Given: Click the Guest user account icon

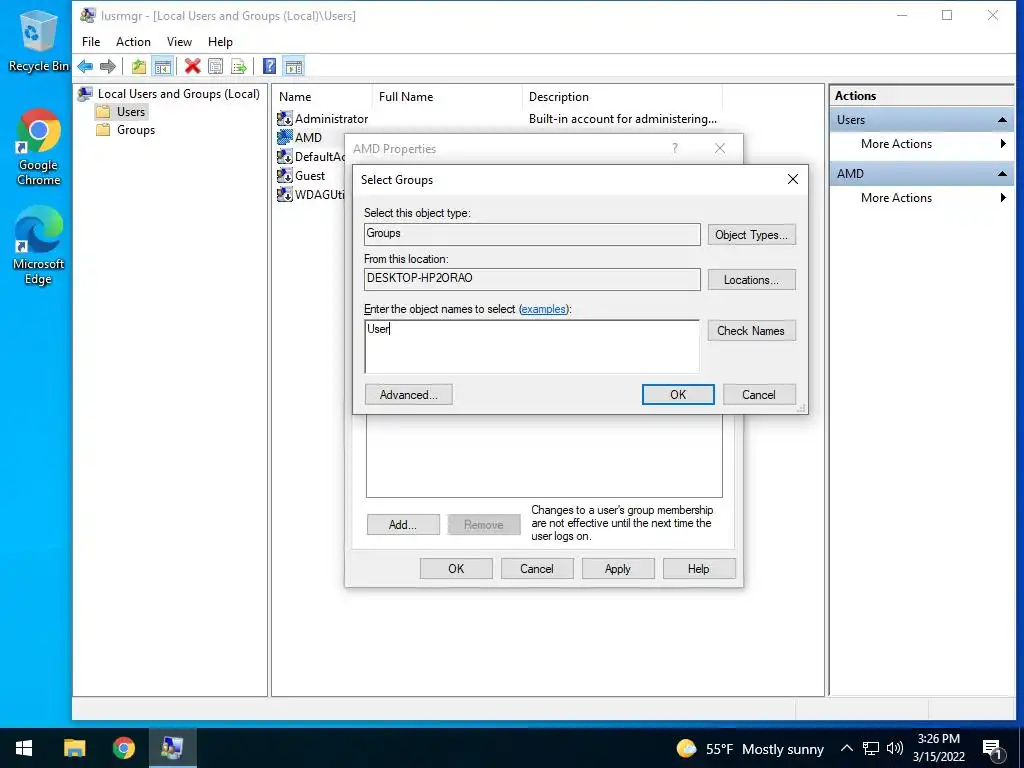Looking at the screenshot, I should [x=284, y=175].
